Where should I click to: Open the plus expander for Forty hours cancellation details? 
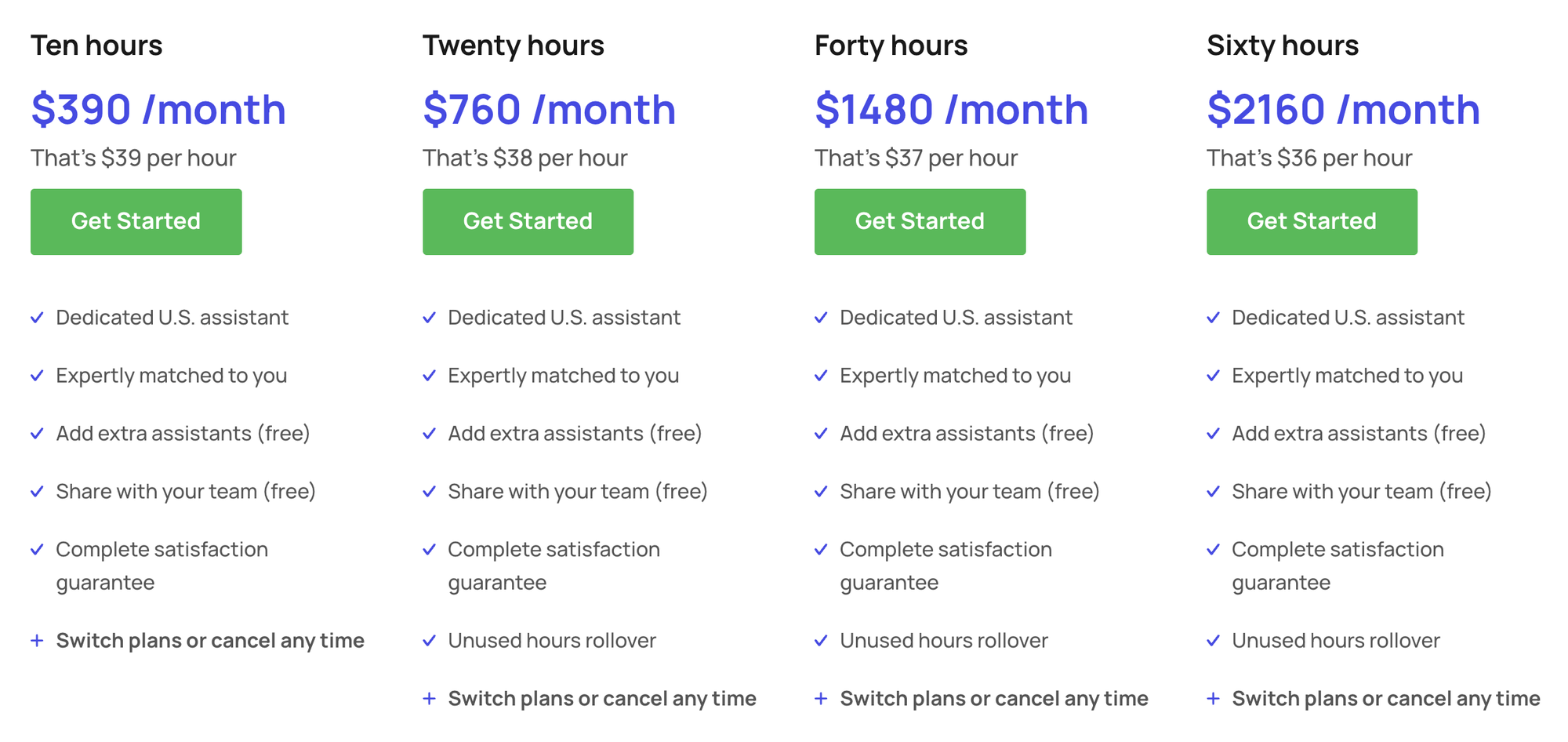pyautogui.click(x=821, y=698)
